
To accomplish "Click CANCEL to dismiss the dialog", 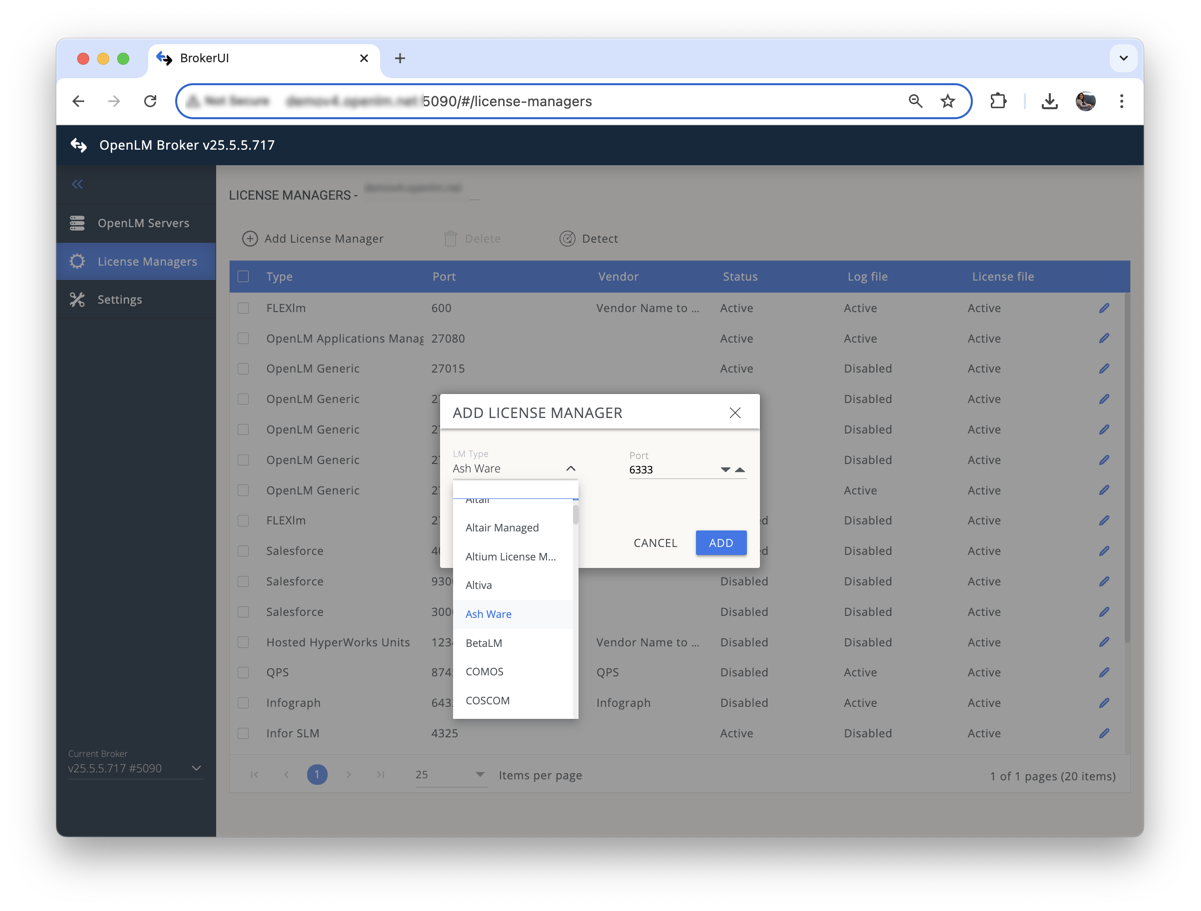I will point(655,543).
